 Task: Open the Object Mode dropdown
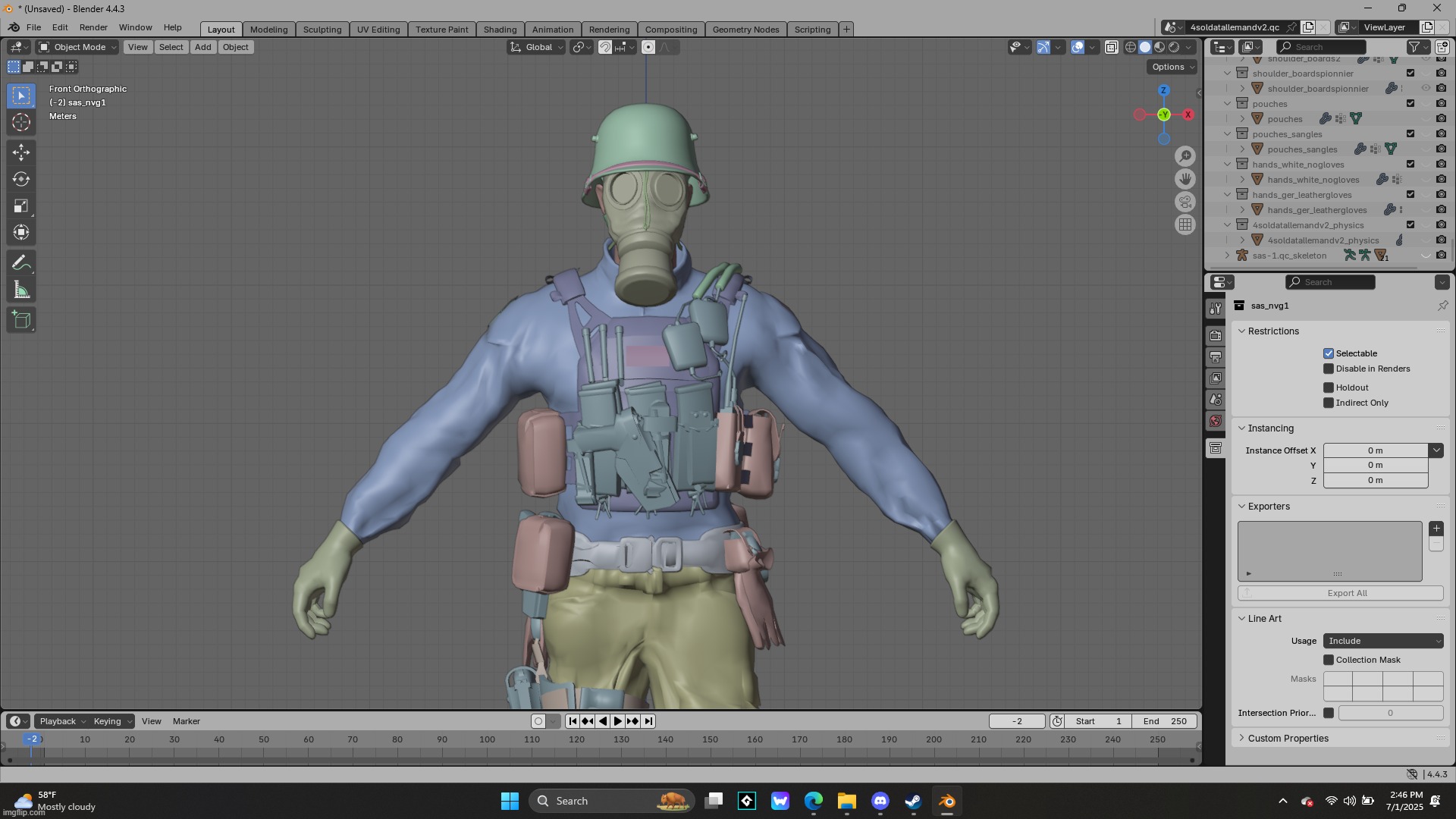[x=78, y=47]
